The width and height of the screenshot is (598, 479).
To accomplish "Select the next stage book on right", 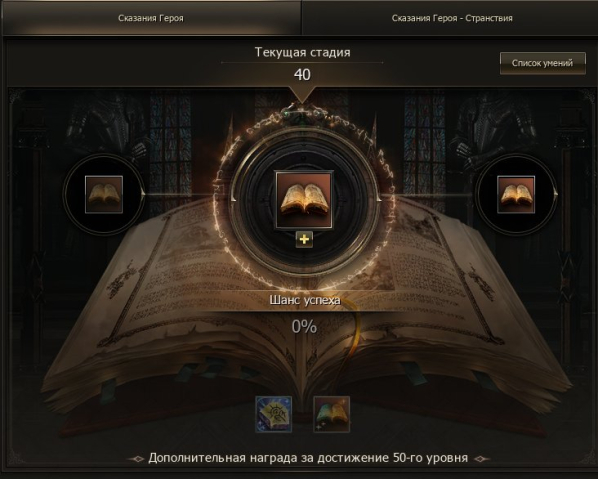I will (x=516, y=194).
